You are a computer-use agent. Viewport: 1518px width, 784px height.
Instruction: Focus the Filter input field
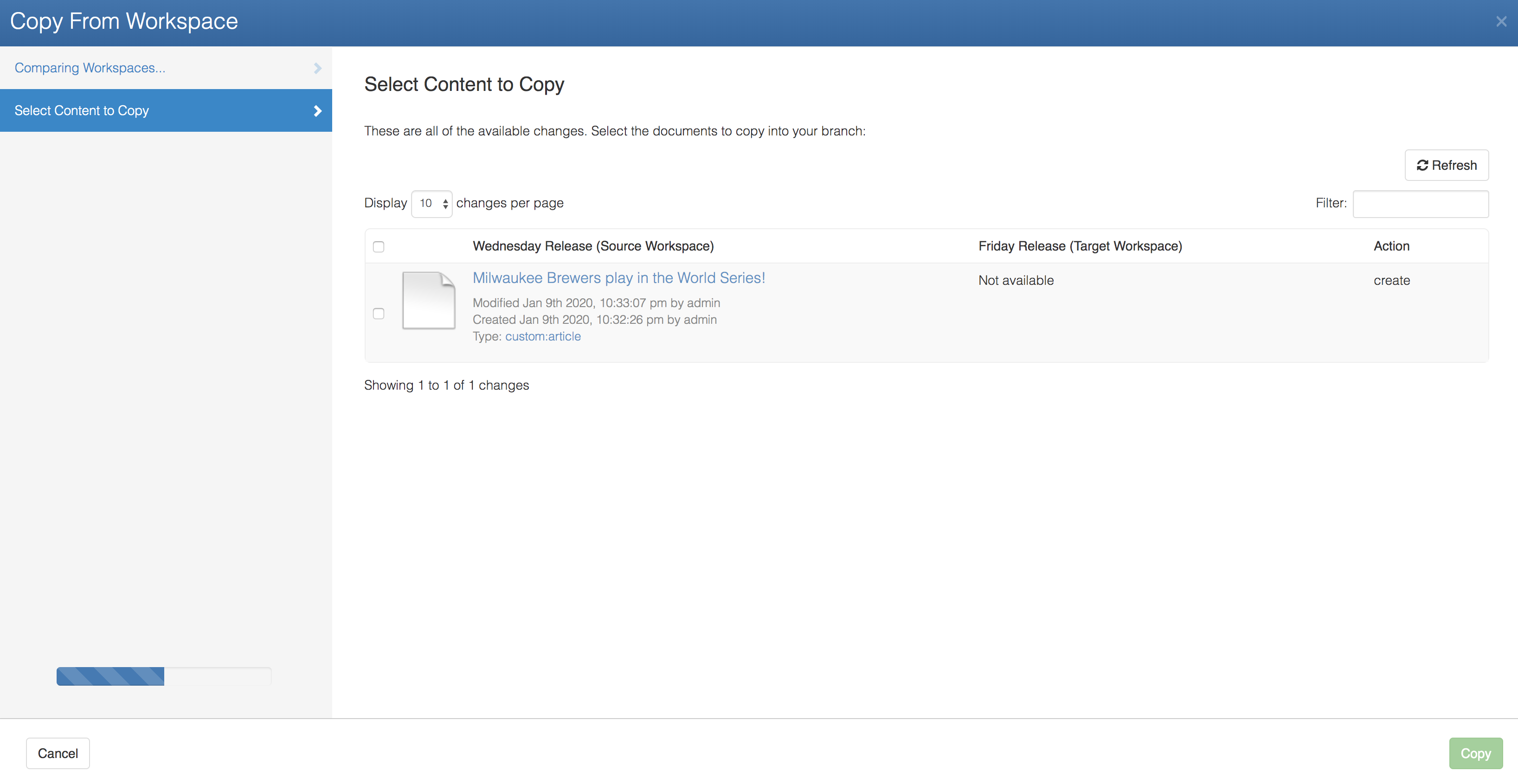click(1420, 204)
